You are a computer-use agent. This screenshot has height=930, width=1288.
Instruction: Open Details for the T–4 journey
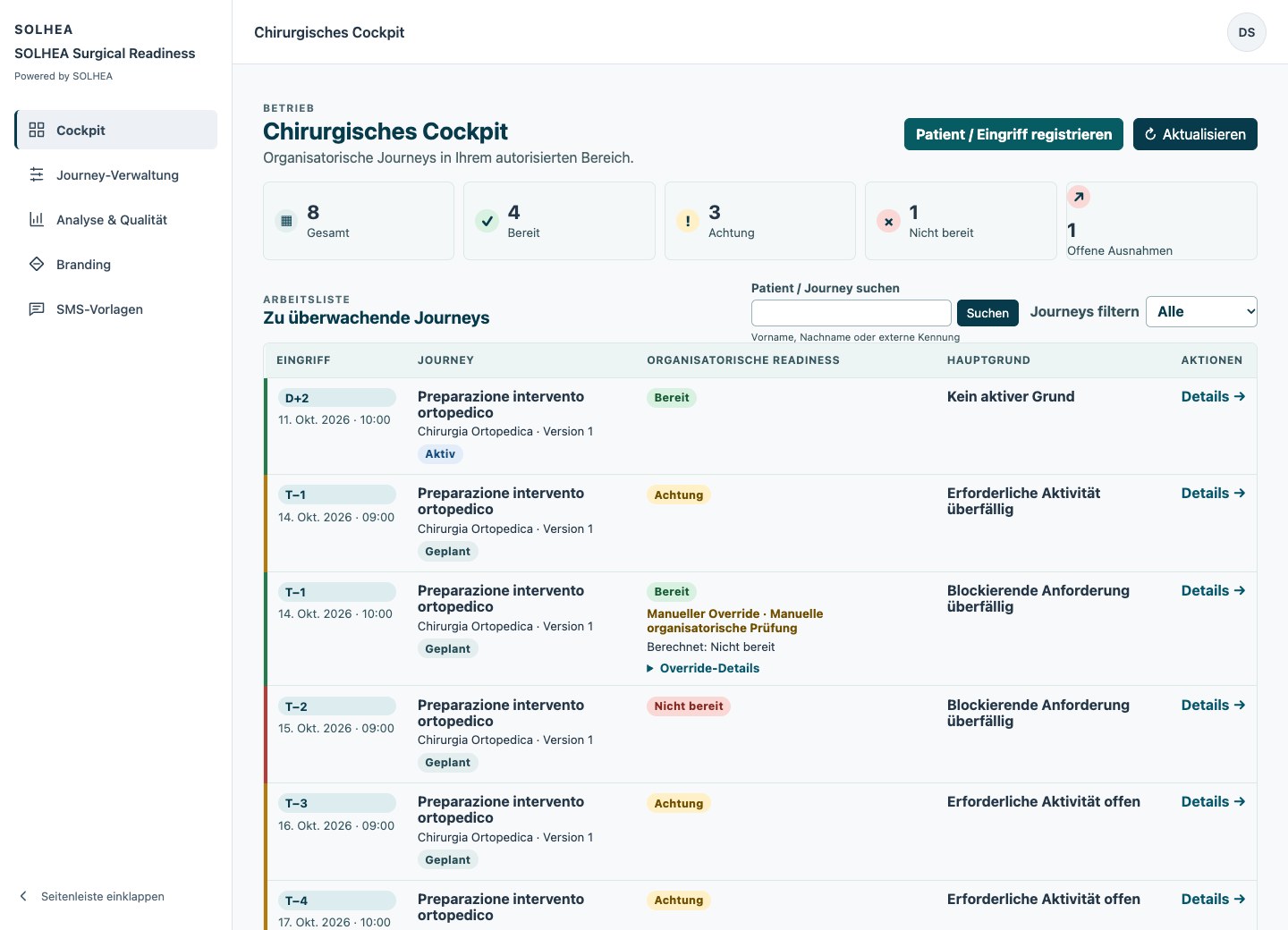pyautogui.click(x=1213, y=899)
